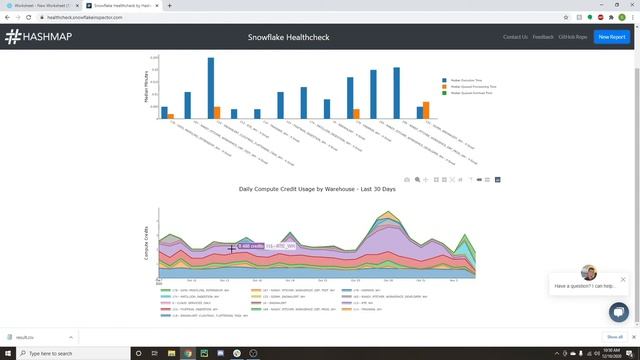Click the Hashmap logo
The height and width of the screenshot is (360, 640).
[38, 37]
